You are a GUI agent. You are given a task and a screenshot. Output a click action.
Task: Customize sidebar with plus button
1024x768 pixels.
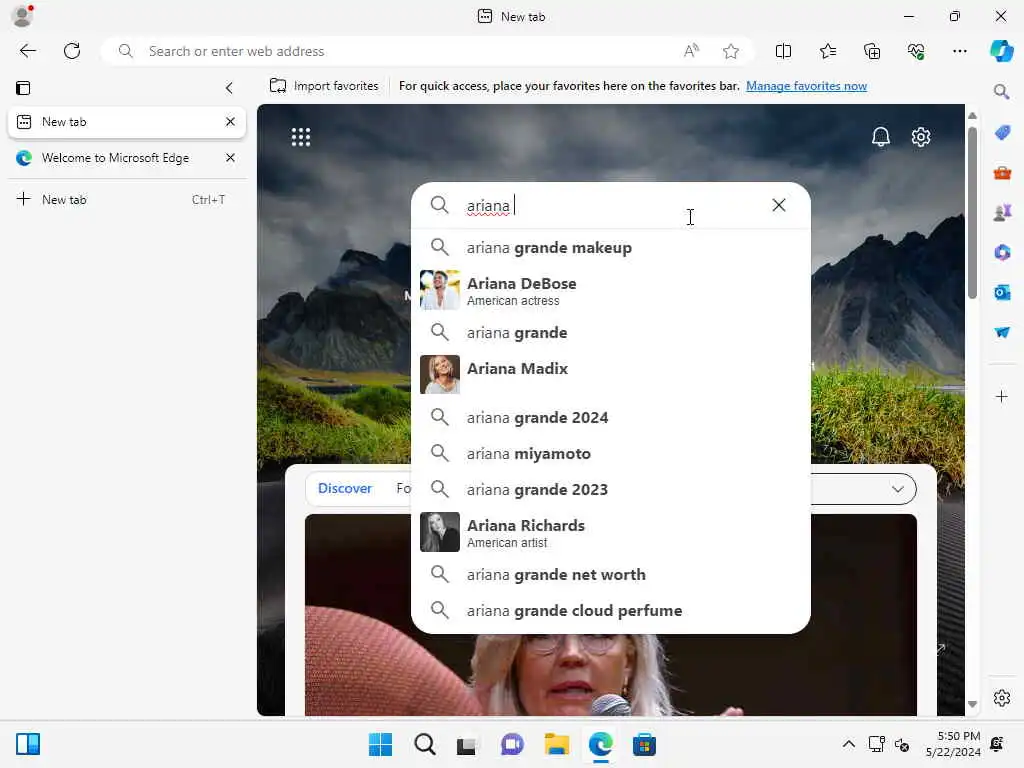(x=1002, y=396)
